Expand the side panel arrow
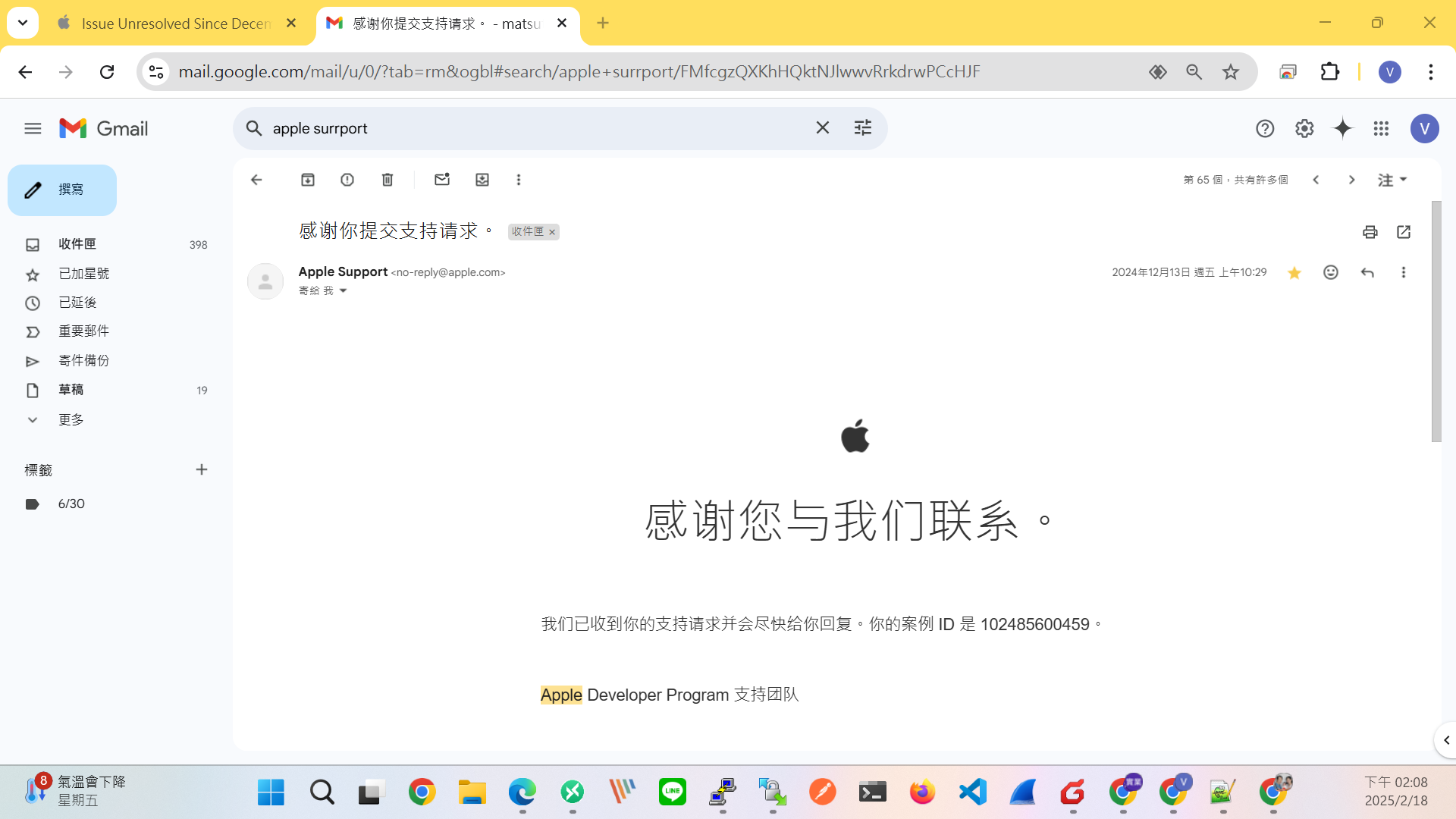This screenshot has width=1456, height=819. pyautogui.click(x=1446, y=740)
